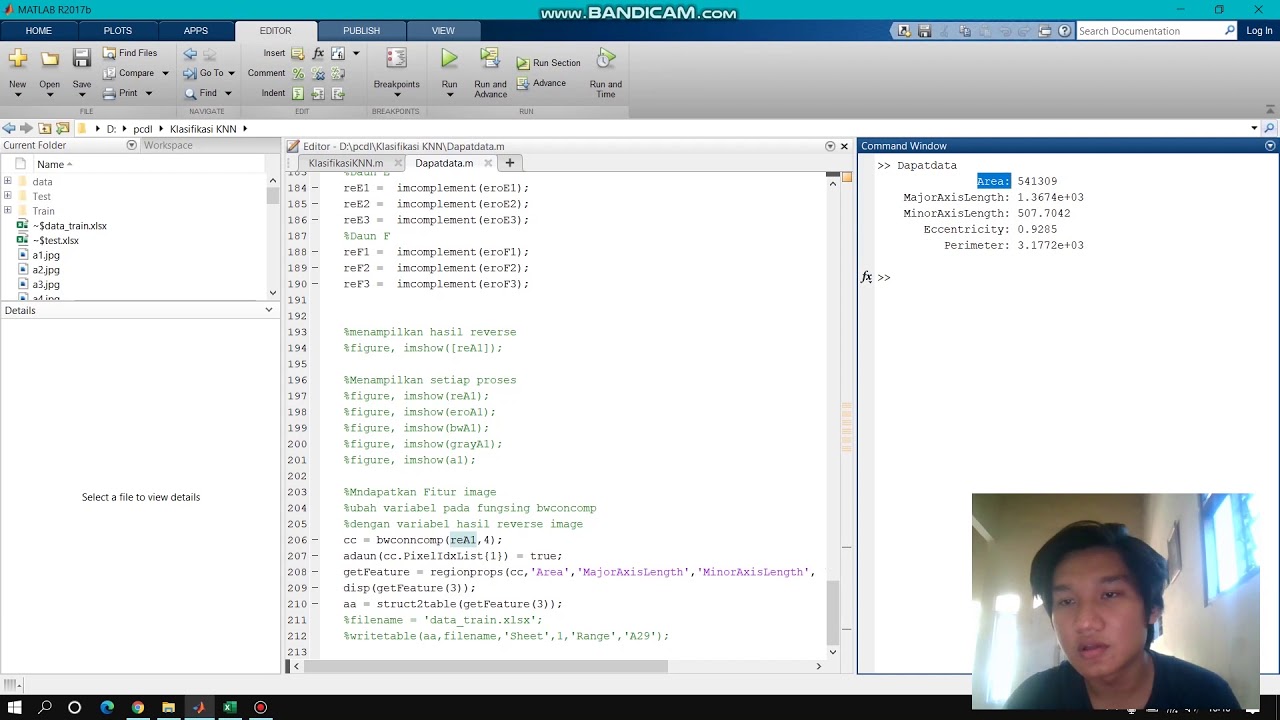
Task: Open Excel from the taskbar
Action: tap(229, 707)
